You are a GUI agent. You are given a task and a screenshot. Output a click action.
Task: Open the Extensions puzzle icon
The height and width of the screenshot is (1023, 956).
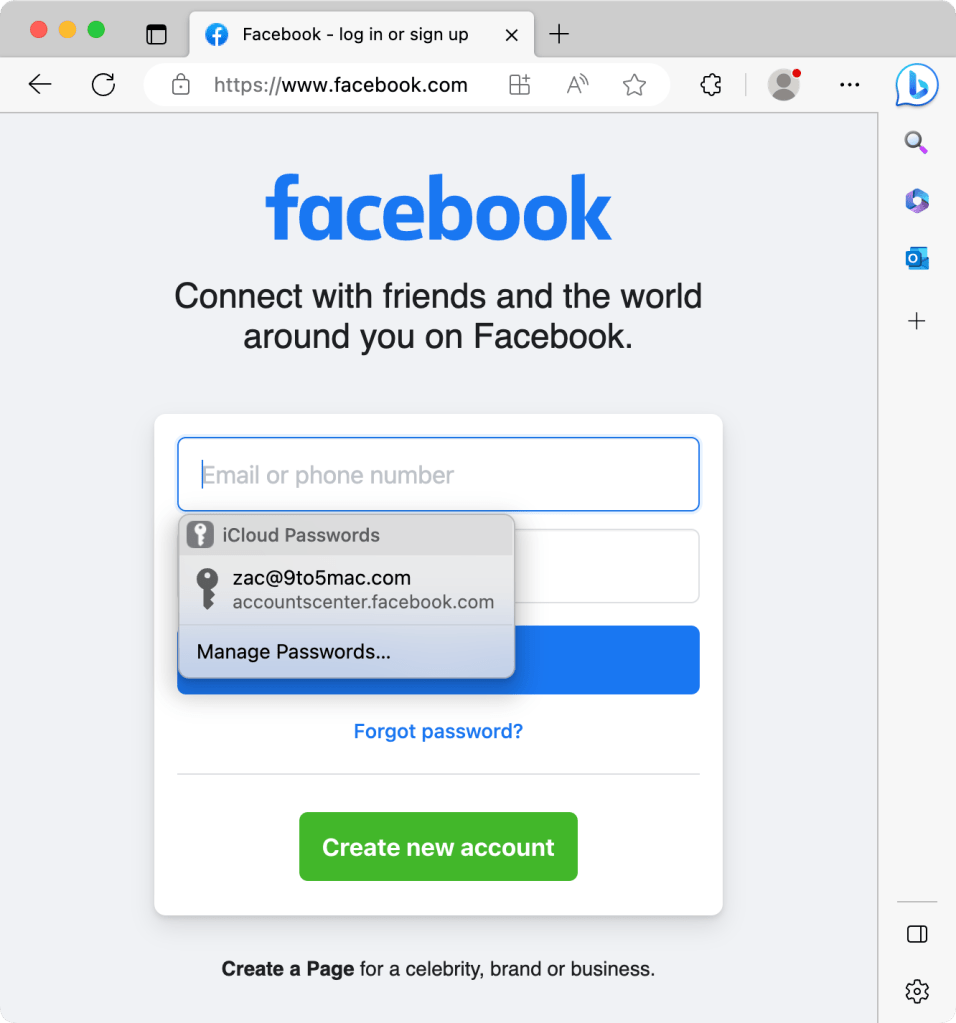click(x=711, y=85)
